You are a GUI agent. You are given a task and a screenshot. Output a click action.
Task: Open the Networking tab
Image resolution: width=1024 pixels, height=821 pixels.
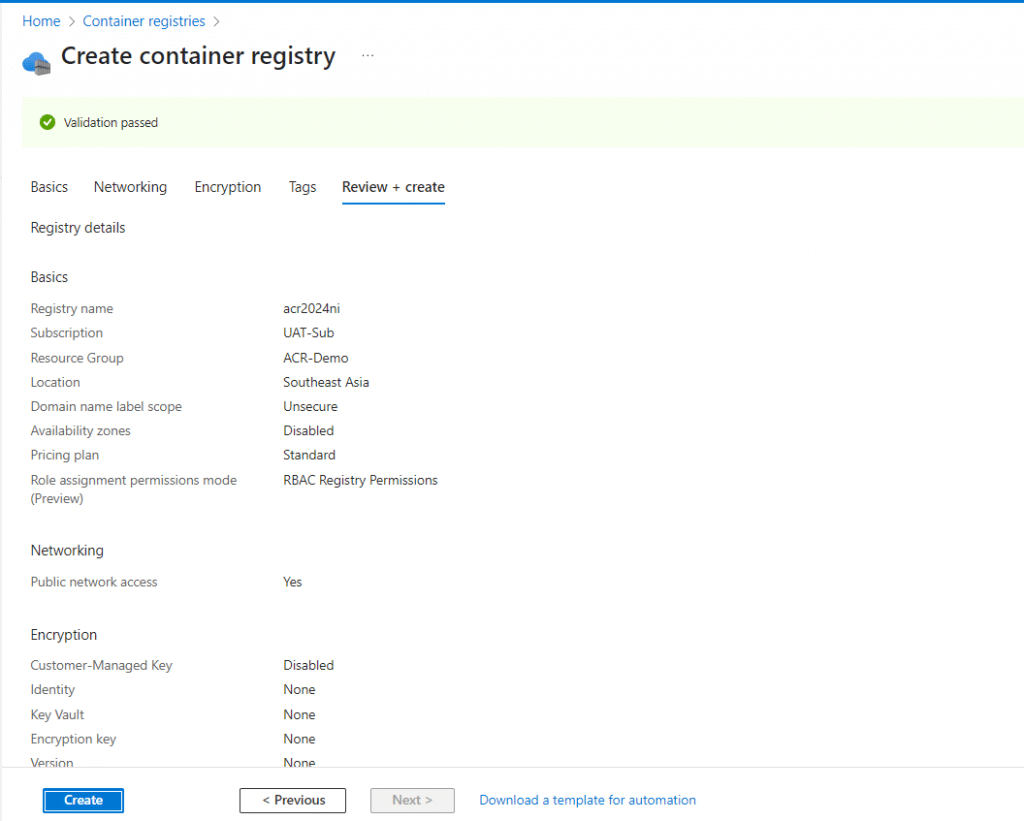click(x=130, y=187)
